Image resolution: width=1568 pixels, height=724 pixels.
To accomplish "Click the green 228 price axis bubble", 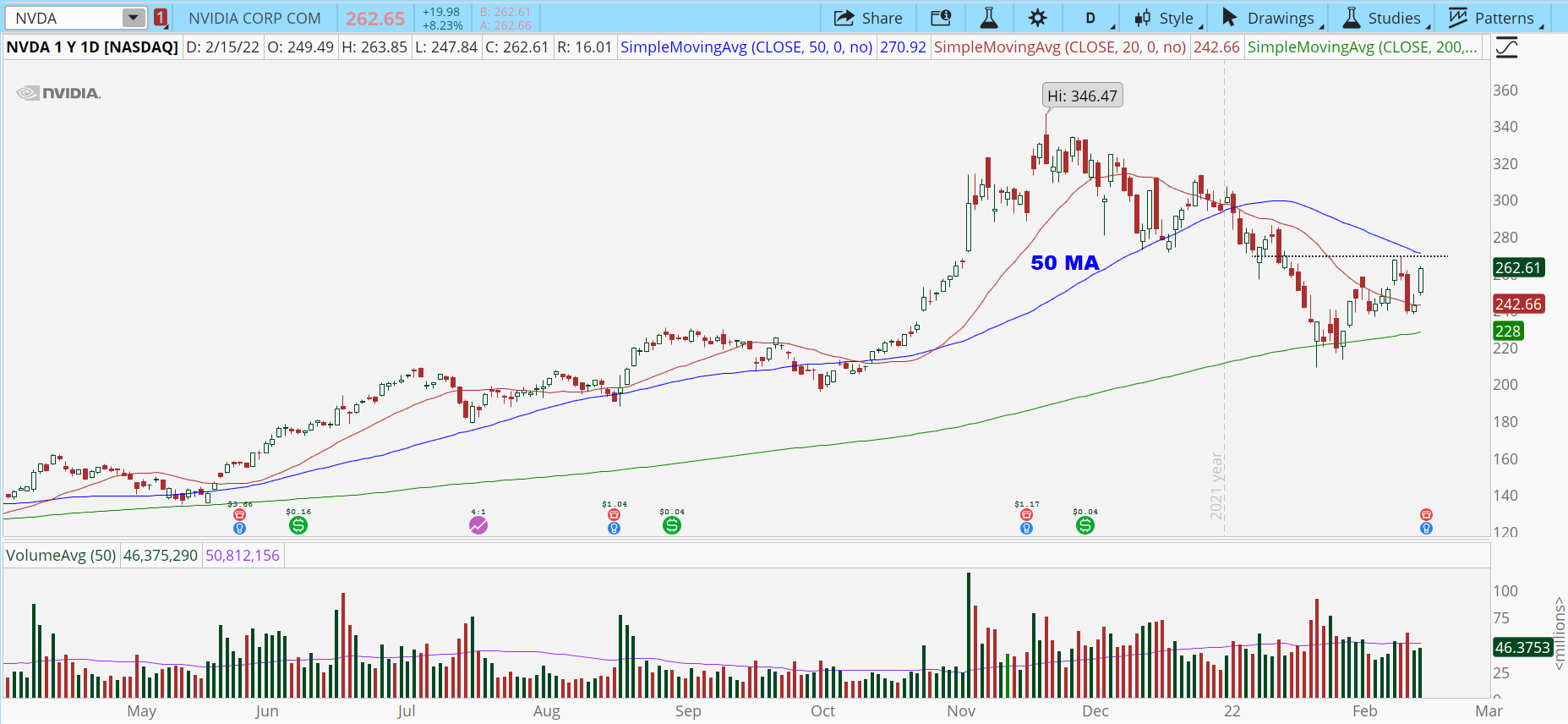I will (x=1508, y=332).
